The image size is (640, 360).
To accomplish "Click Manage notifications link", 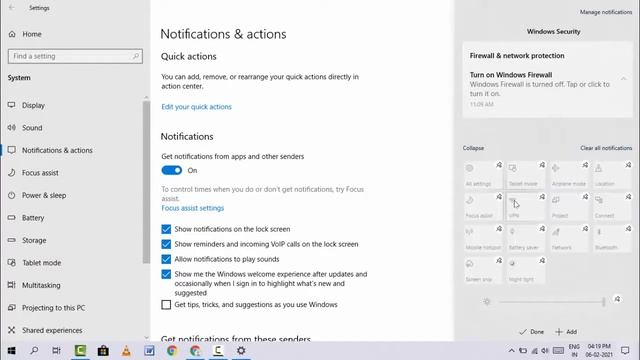I will tap(606, 12).
